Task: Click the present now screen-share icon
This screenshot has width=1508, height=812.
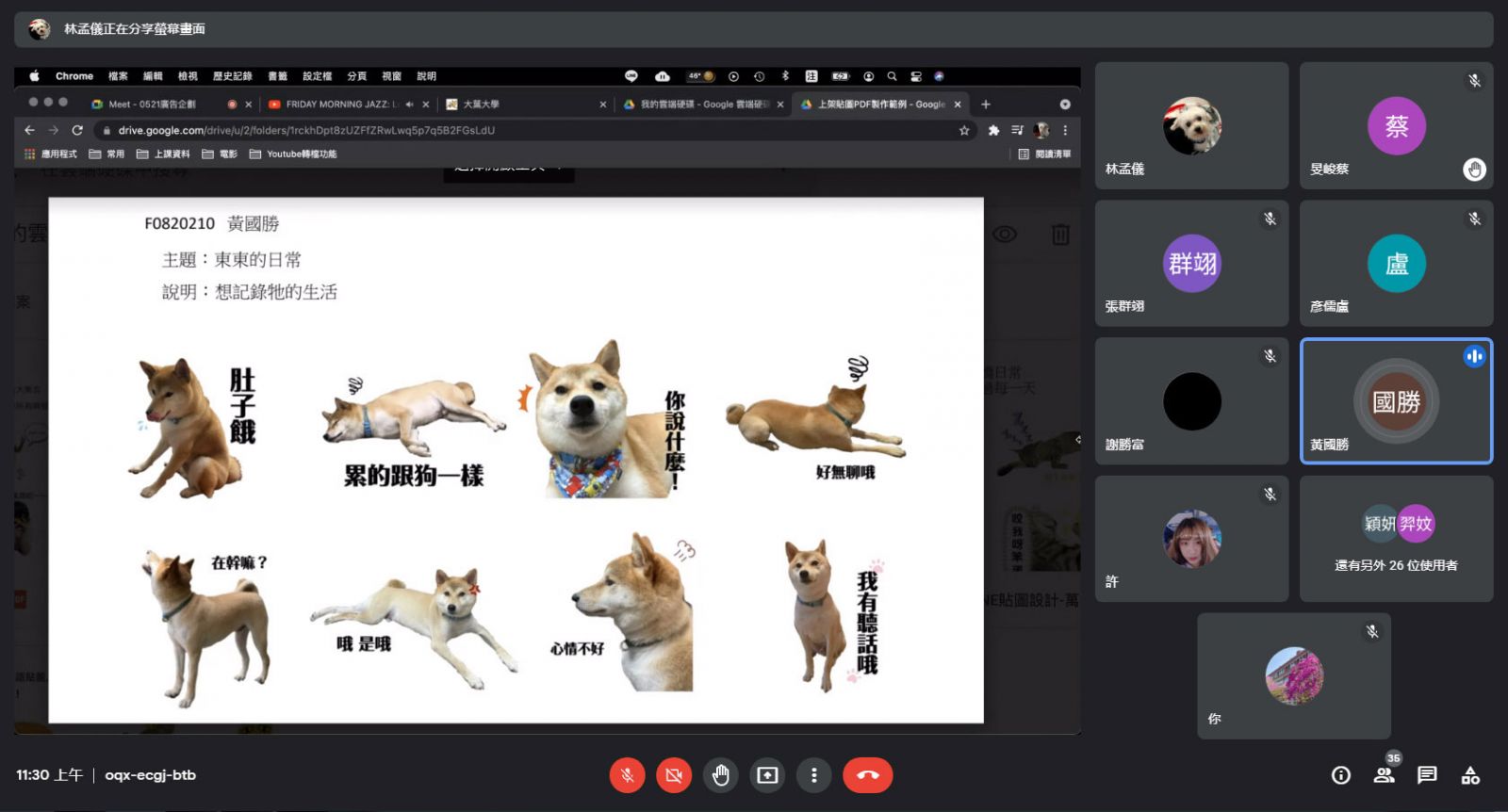Action: 767,775
